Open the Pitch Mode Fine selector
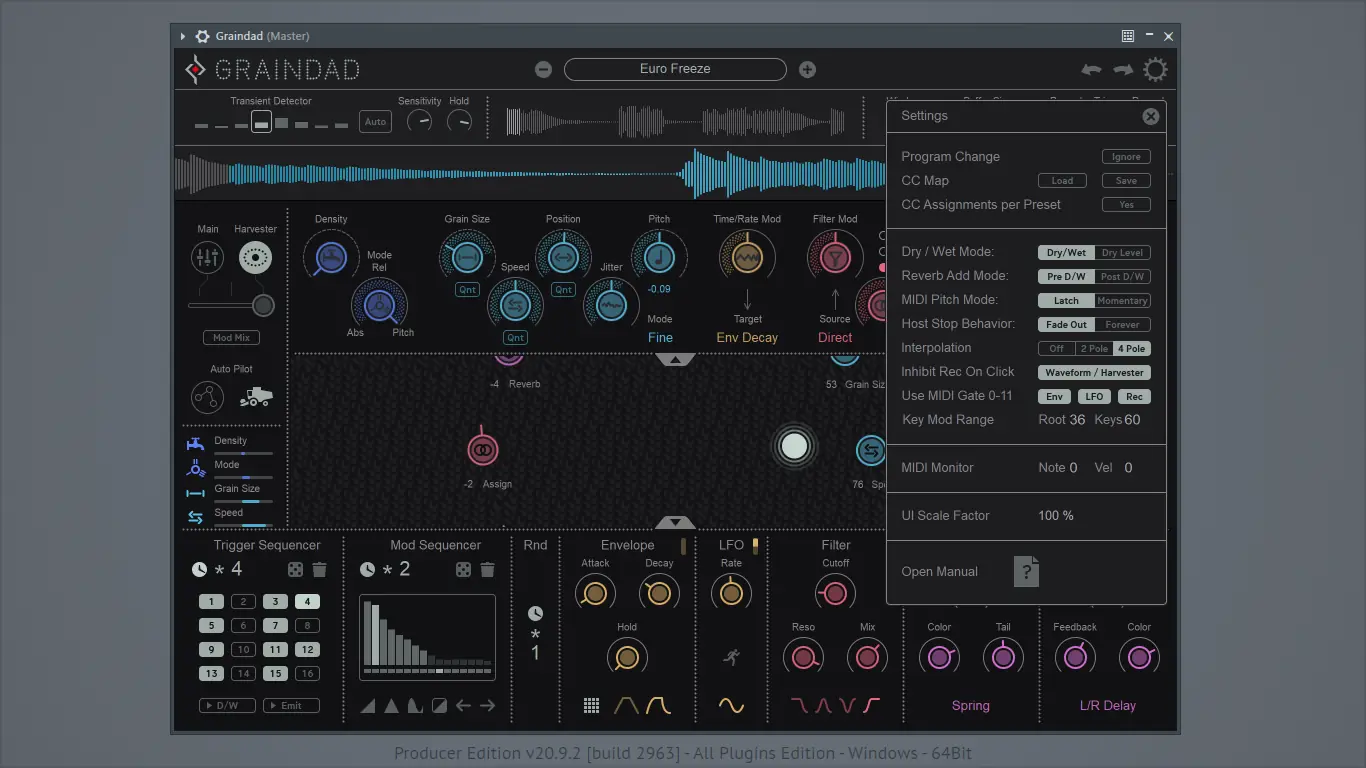The width and height of the screenshot is (1366, 768). click(x=660, y=338)
